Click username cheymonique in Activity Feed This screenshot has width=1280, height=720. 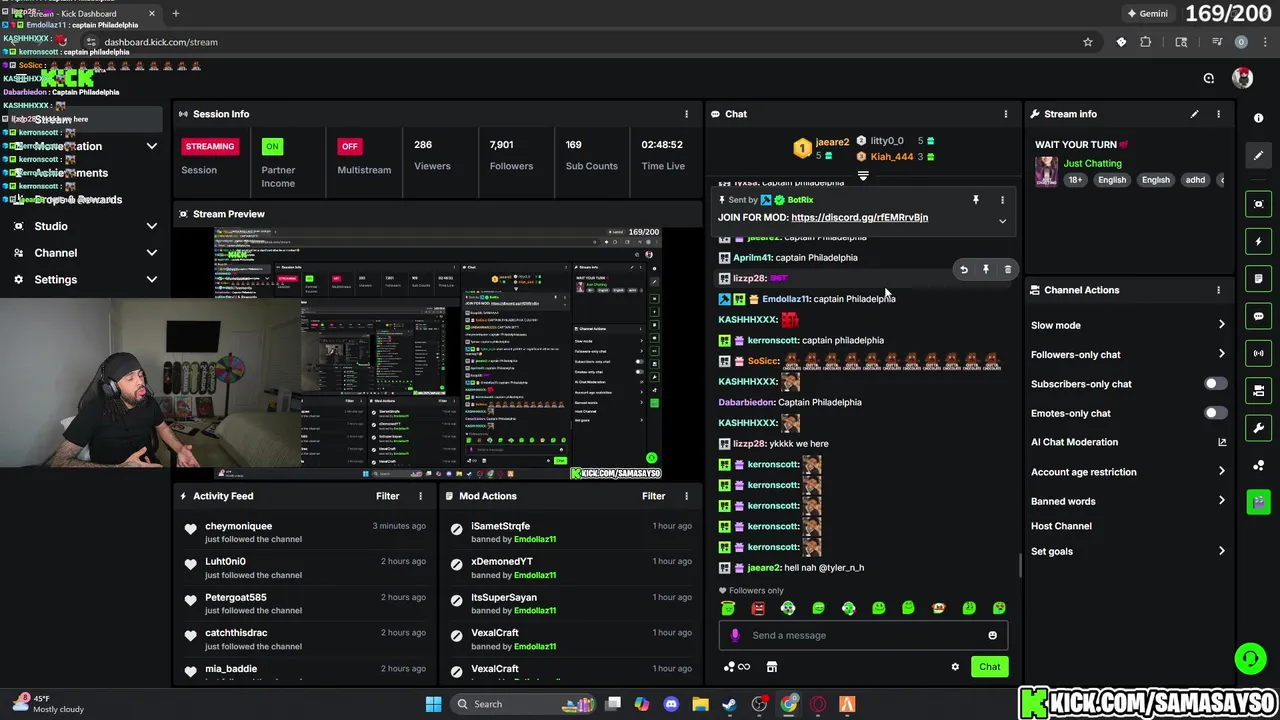(238, 526)
